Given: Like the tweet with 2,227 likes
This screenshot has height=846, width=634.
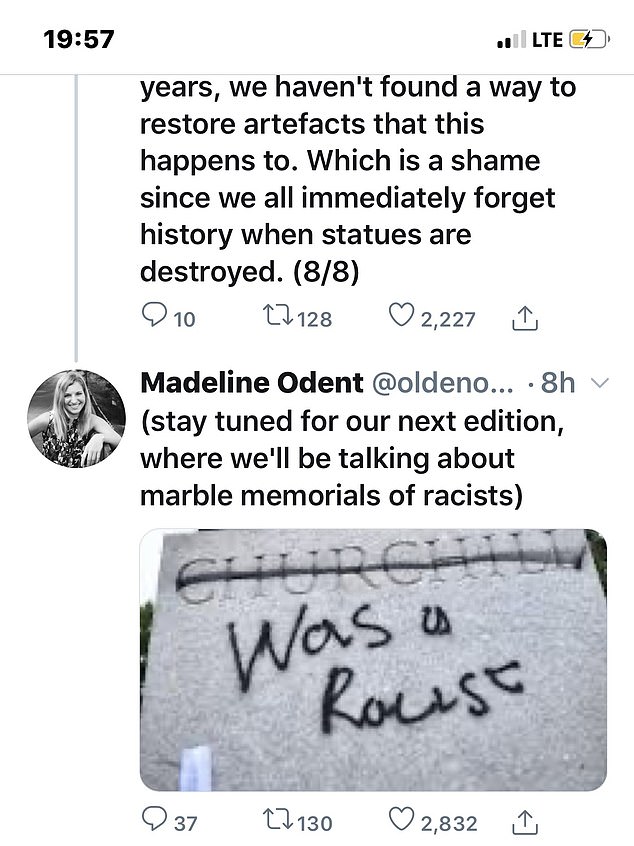Looking at the screenshot, I should pos(401,318).
